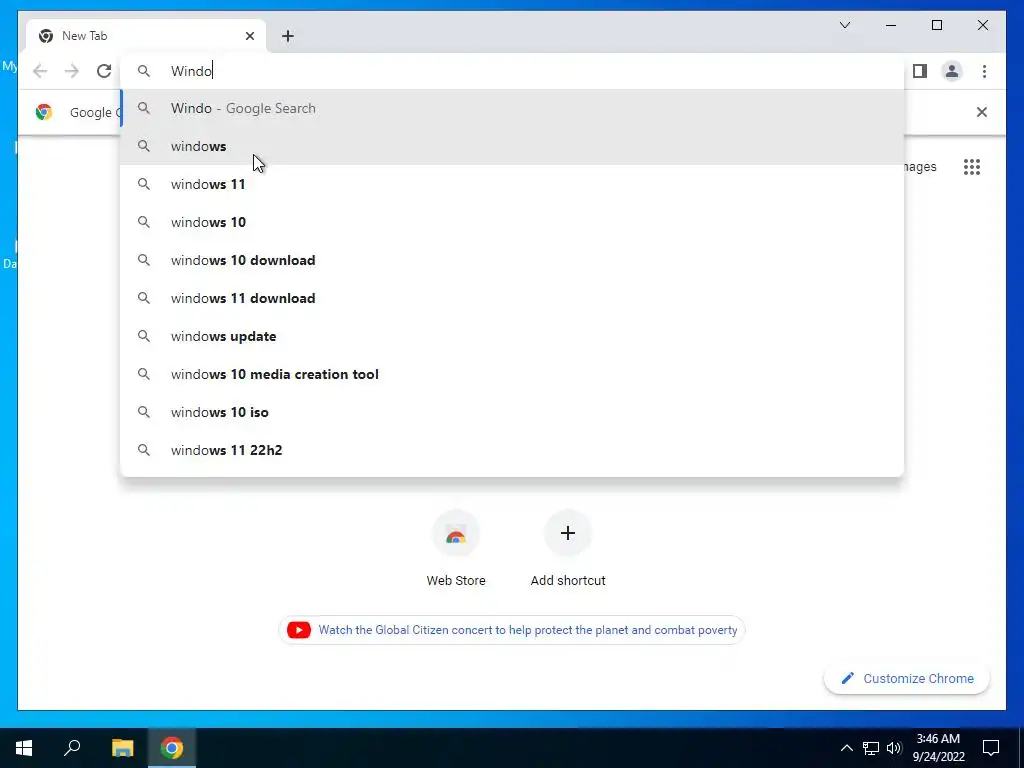1024x768 pixels.
Task: Open taskbar search magnifier
Action: click(x=72, y=748)
